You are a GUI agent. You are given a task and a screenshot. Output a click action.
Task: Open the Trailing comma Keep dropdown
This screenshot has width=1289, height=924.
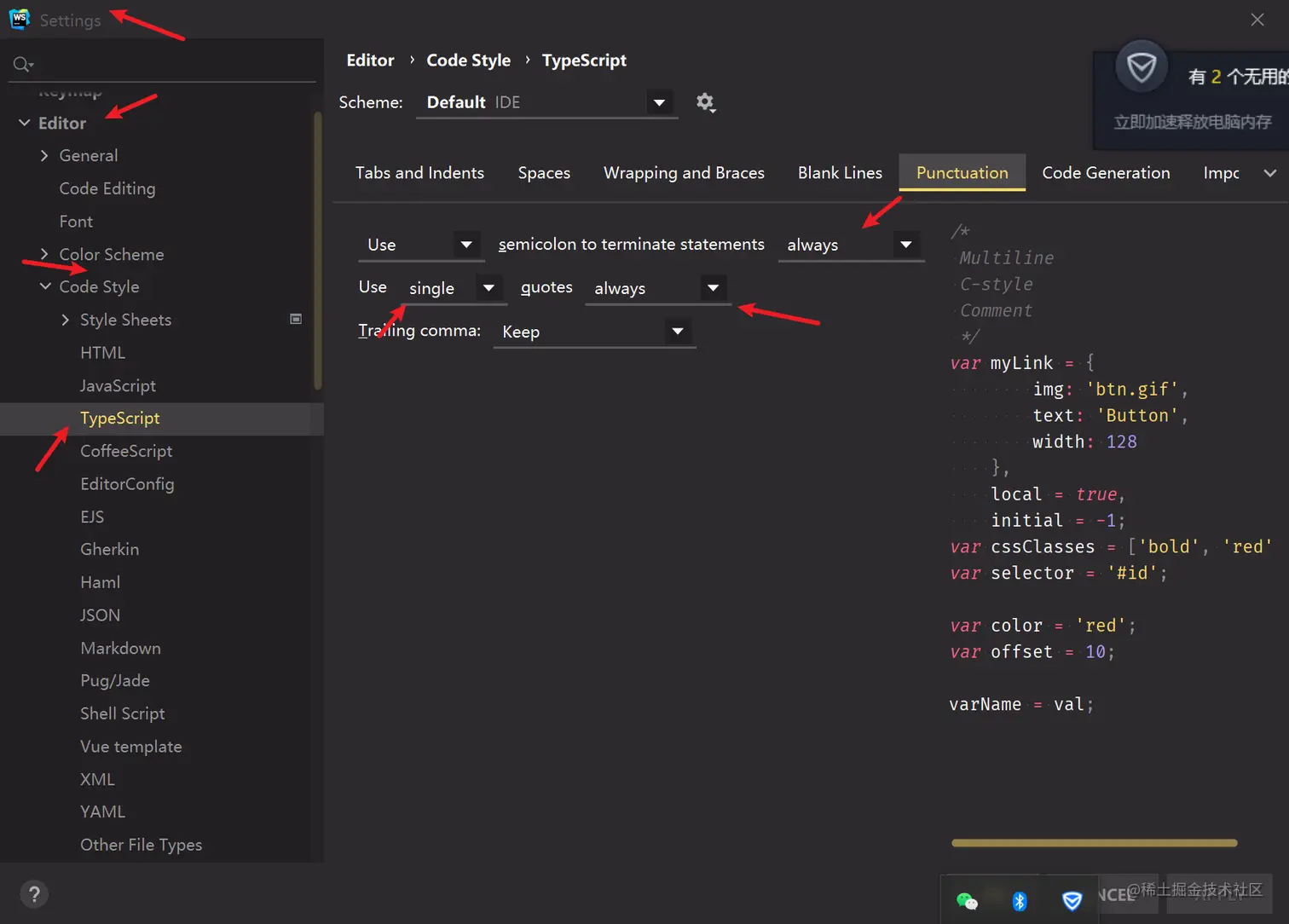click(x=594, y=332)
